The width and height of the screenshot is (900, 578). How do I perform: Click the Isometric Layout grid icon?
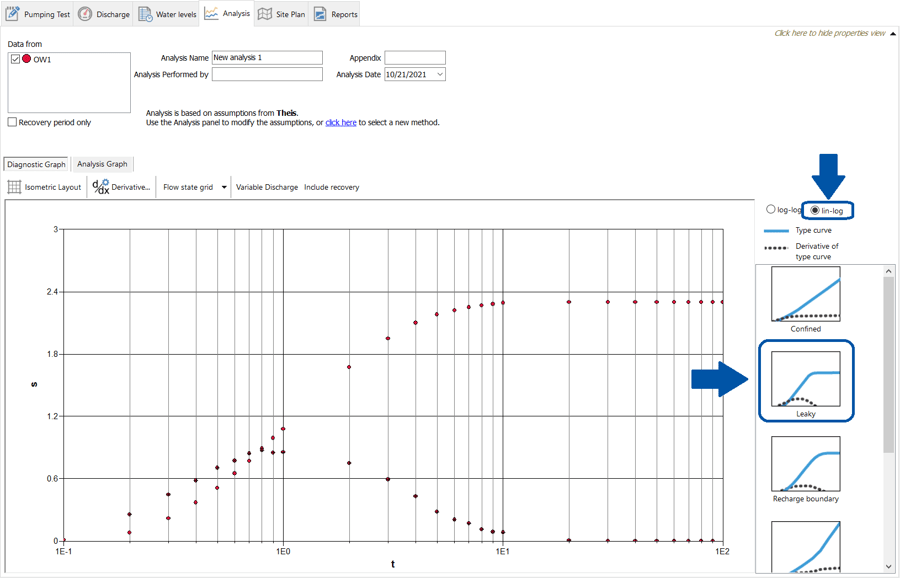(15, 187)
